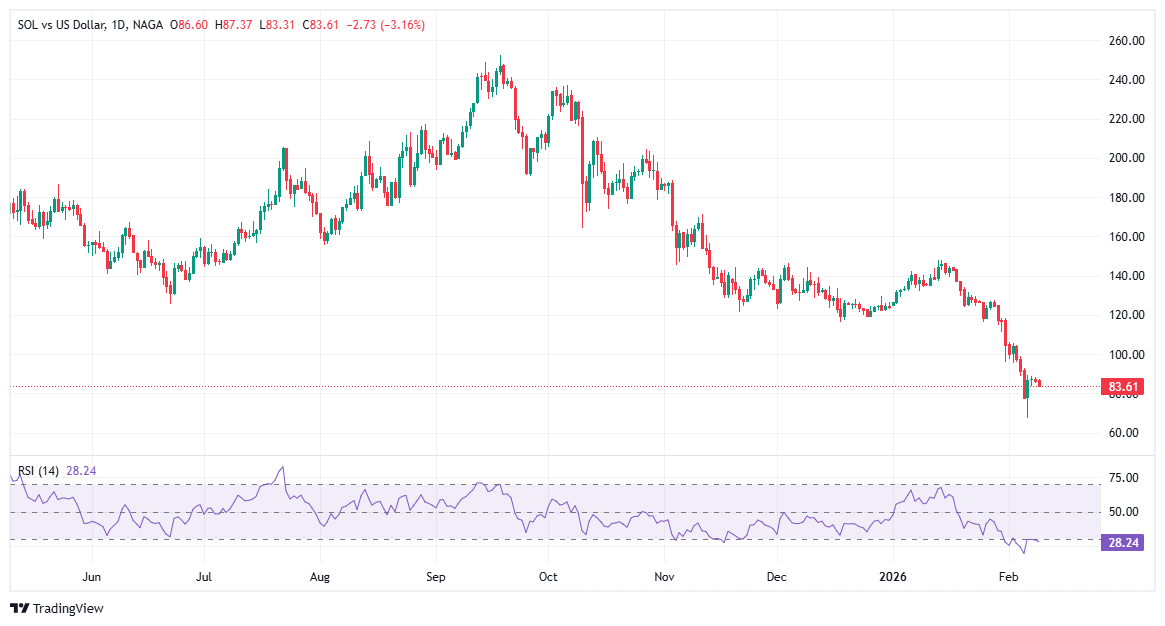Click the highest candle peak in September

(500, 57)
